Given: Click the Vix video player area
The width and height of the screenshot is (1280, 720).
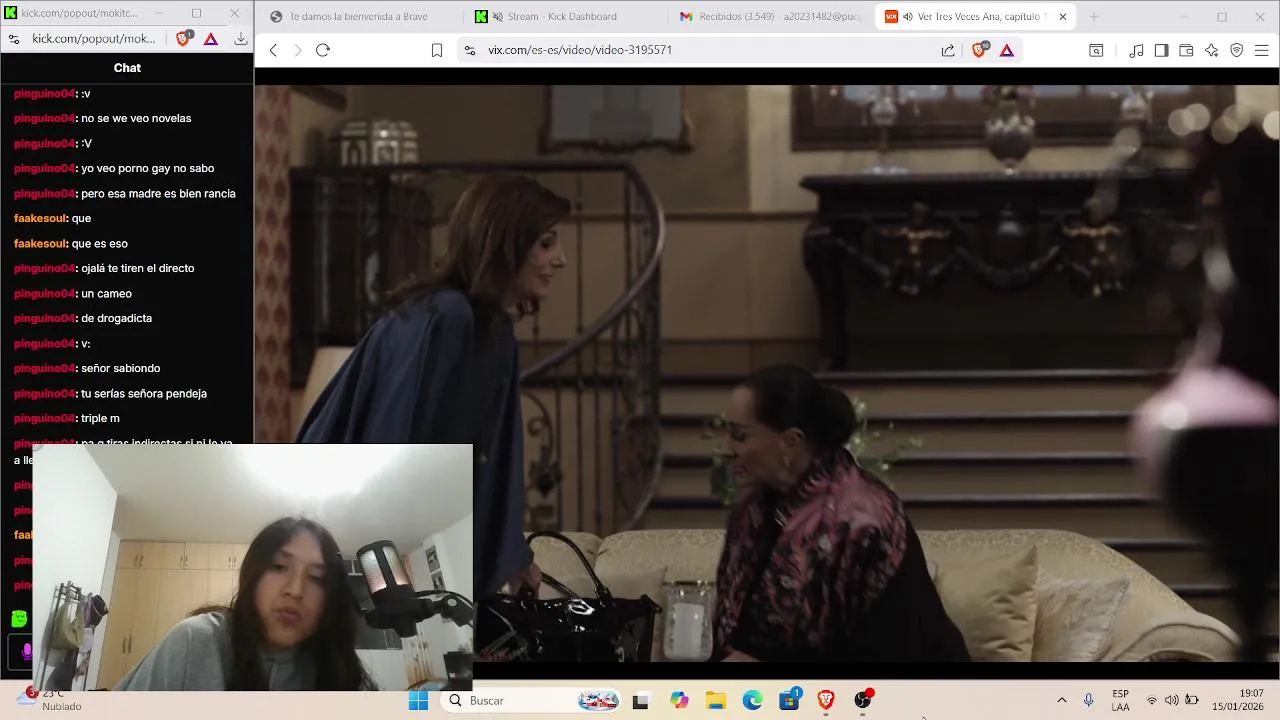Looking at the screenshot, I should [767, 373].
